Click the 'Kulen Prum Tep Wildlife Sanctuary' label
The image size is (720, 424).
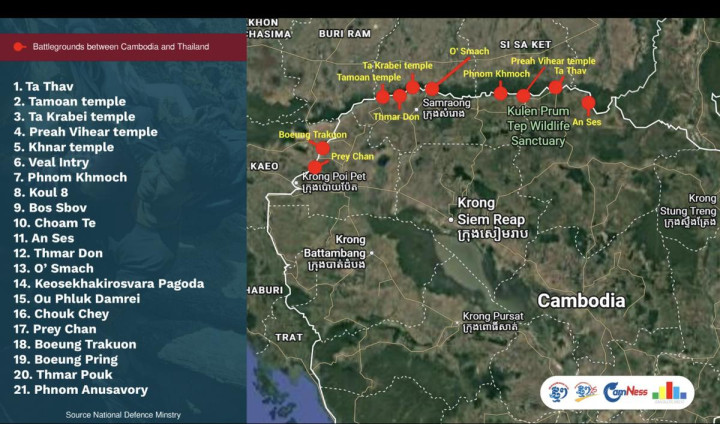point(538,126)
